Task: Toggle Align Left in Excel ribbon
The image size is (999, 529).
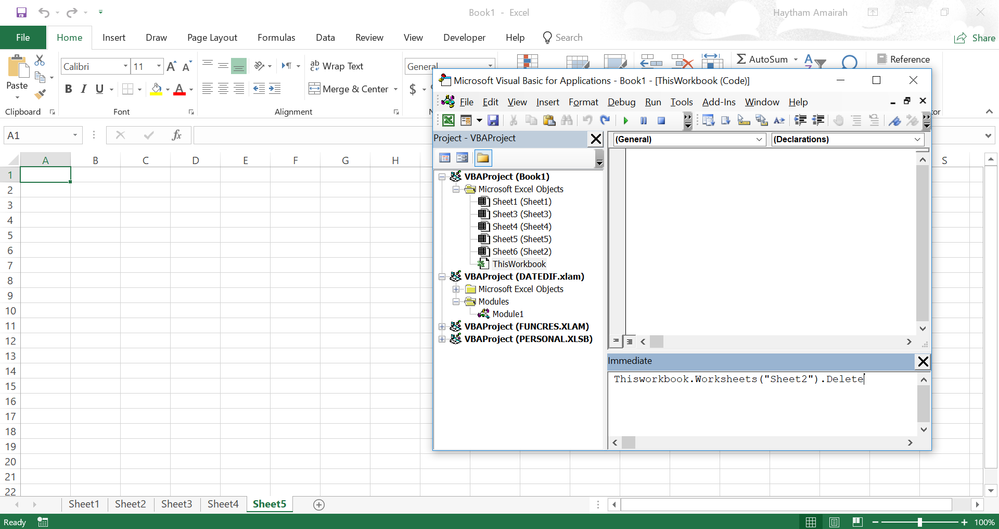Action: pos(207,89)
